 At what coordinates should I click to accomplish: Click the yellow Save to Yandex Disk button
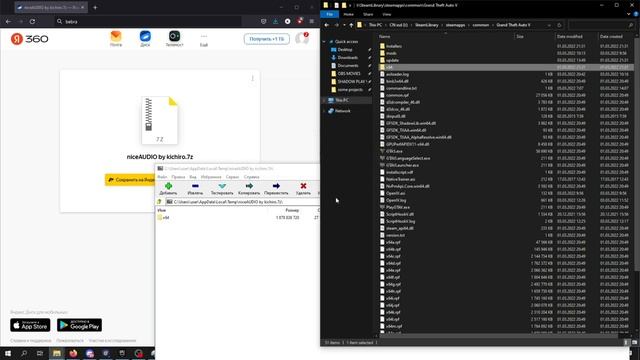(x=130, y=180)
